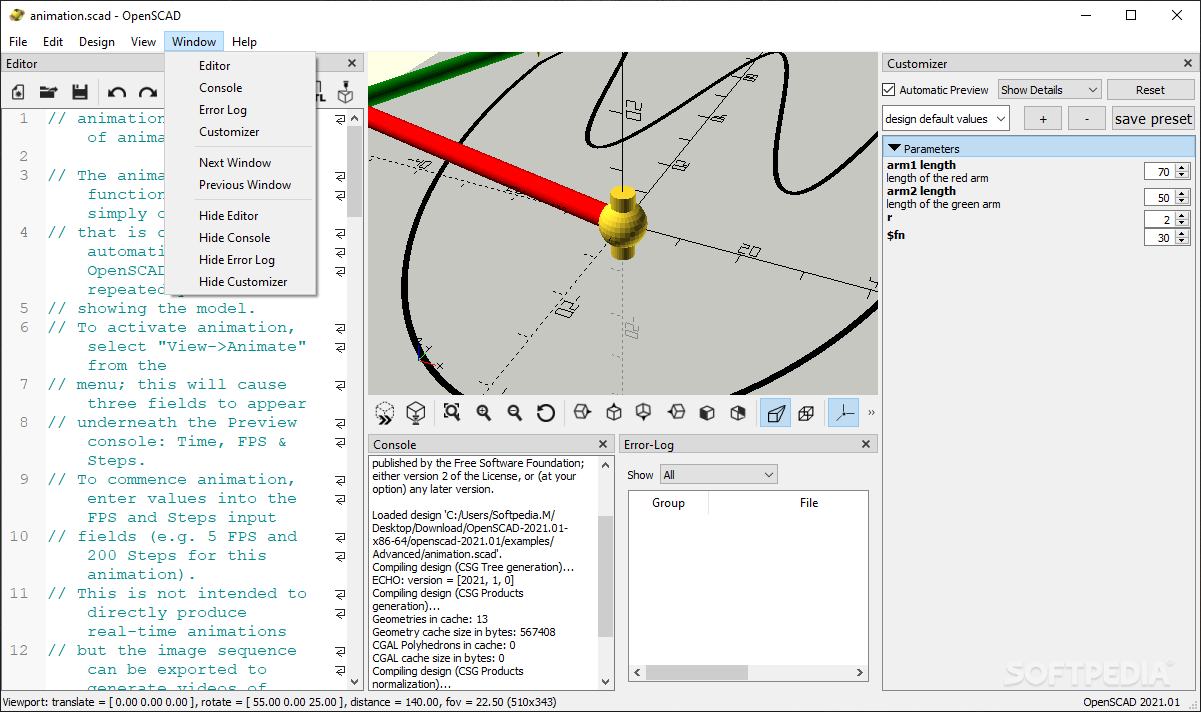Image resolution: width=1201 pixels, height=712 pixels.
Task: Open the Edit menu
Action: (53, 42)
